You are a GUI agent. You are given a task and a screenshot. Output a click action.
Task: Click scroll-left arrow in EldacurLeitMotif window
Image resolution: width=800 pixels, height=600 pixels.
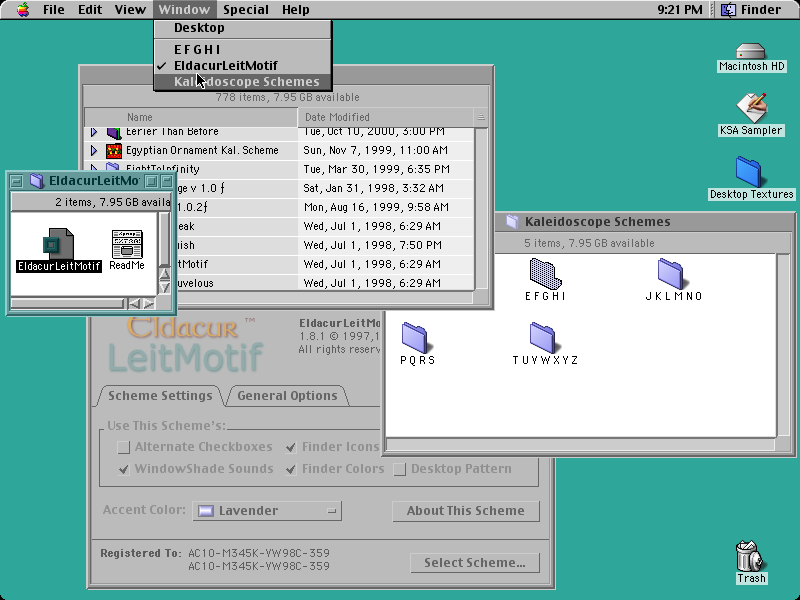point(134,304)
